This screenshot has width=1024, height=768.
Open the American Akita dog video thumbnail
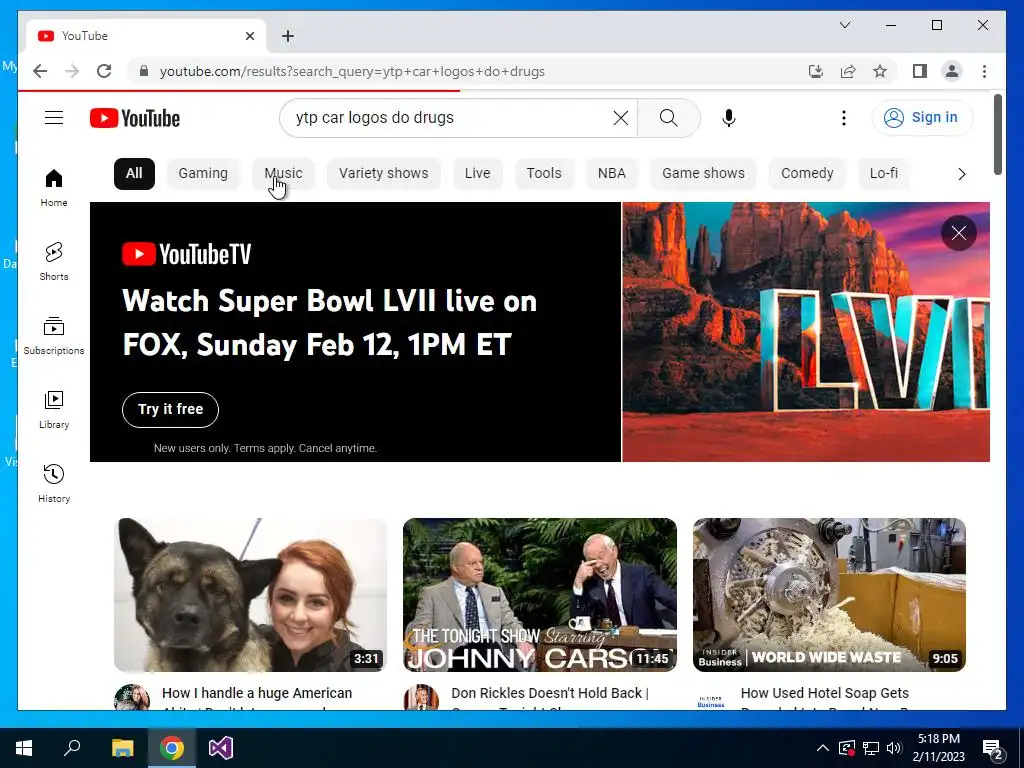coord(250,595)
